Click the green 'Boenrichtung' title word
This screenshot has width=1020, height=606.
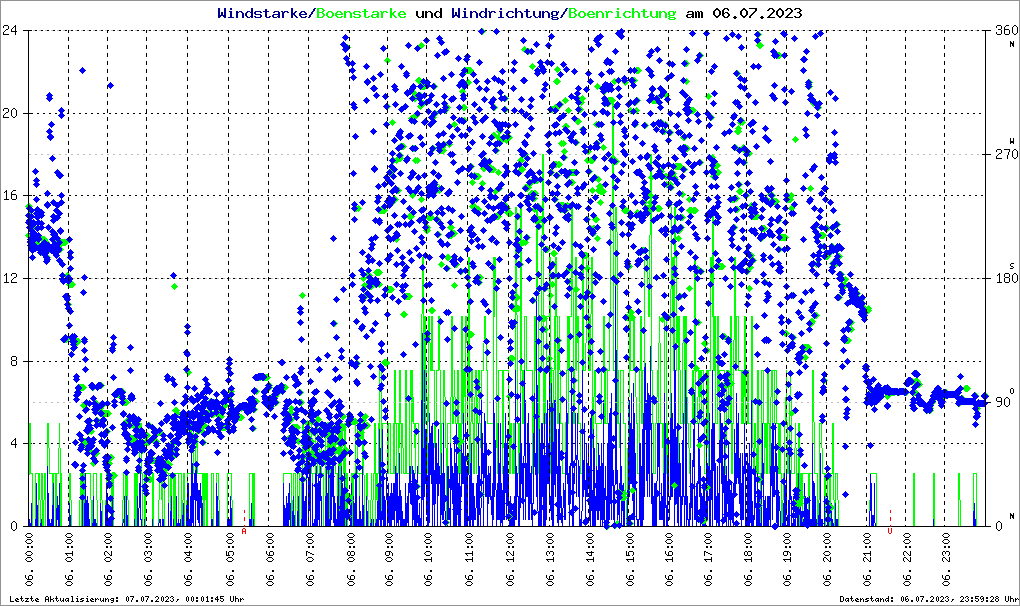[x=623, y=13]
